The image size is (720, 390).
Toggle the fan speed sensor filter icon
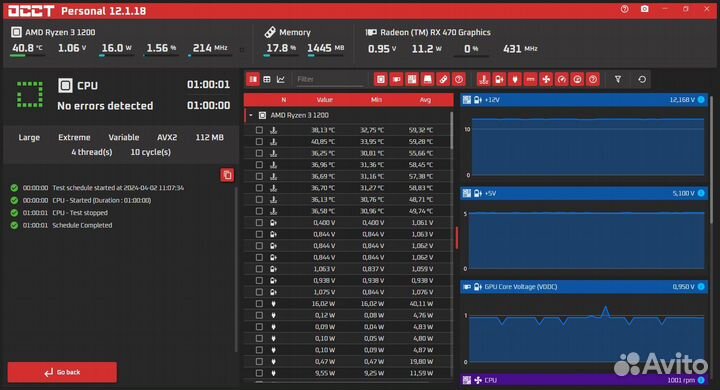pos(546,79)
